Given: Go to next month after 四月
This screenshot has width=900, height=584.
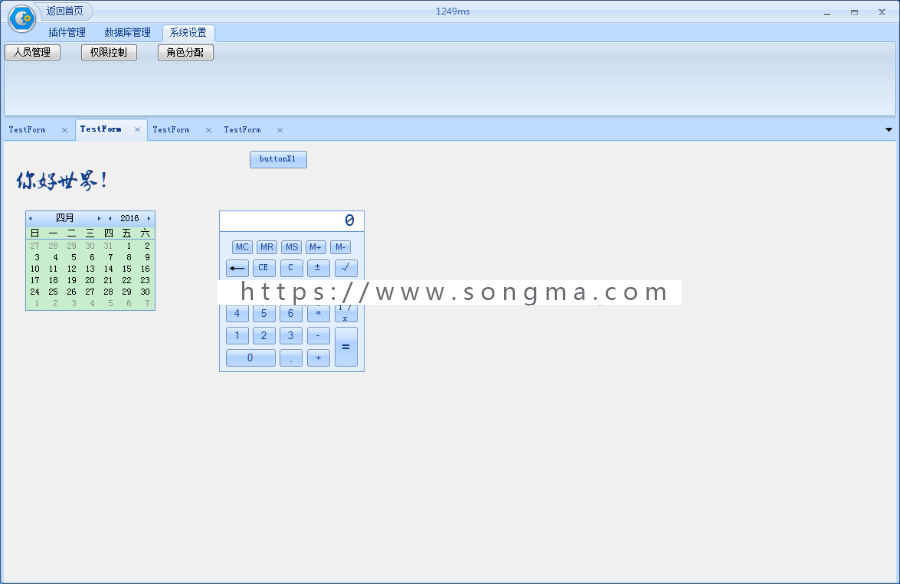Looking at the screenshot, I should [x=99, y=218].
